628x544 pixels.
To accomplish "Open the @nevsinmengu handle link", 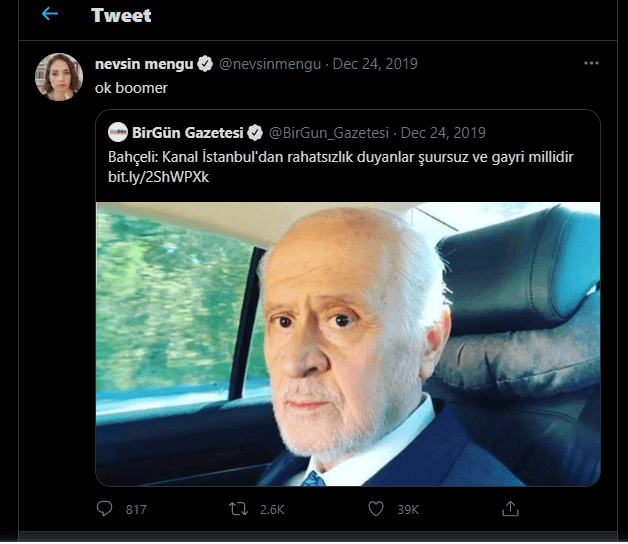I will pos(270,64).
